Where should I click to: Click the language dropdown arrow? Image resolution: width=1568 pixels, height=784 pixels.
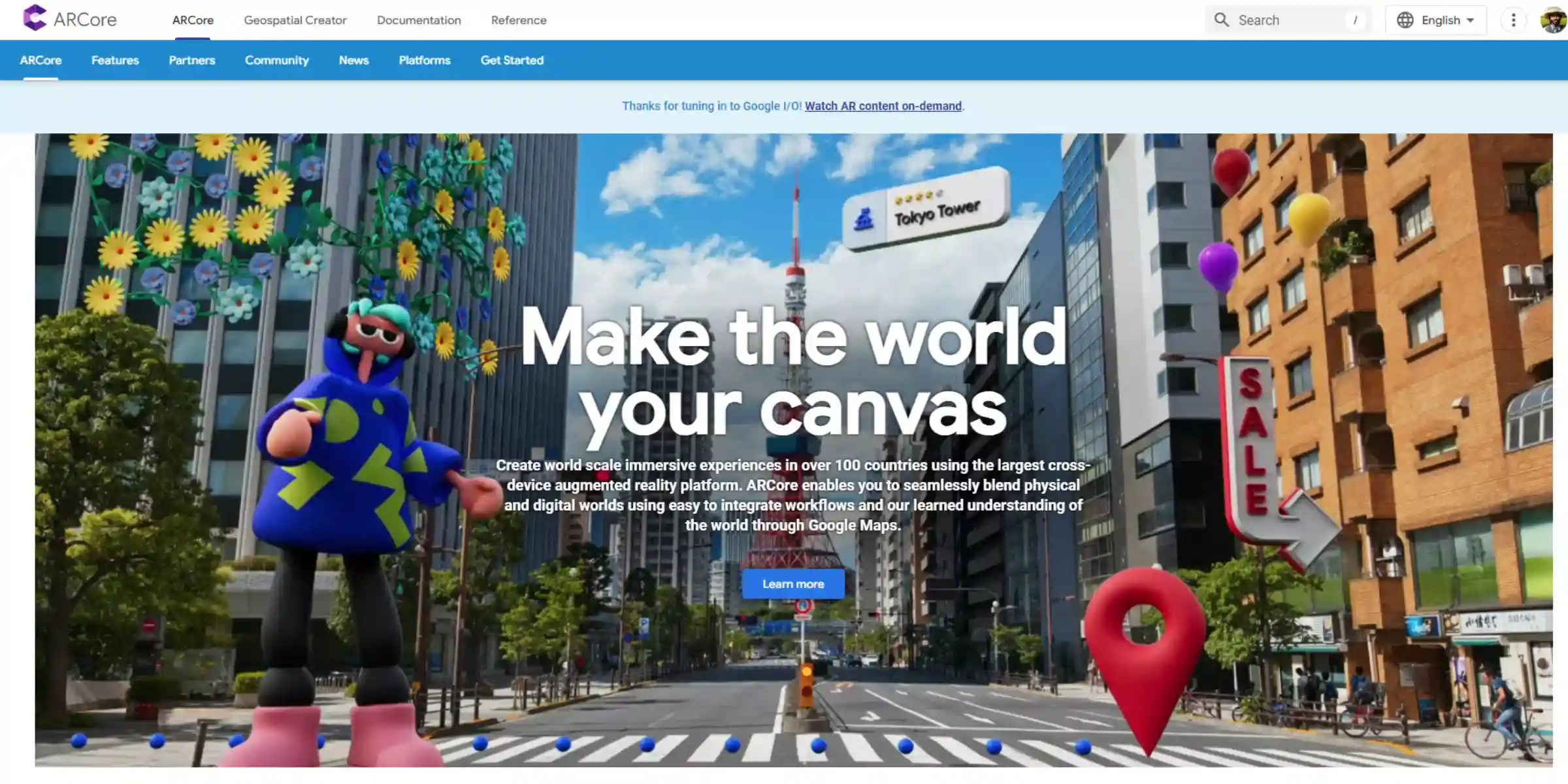(1471, 20)
